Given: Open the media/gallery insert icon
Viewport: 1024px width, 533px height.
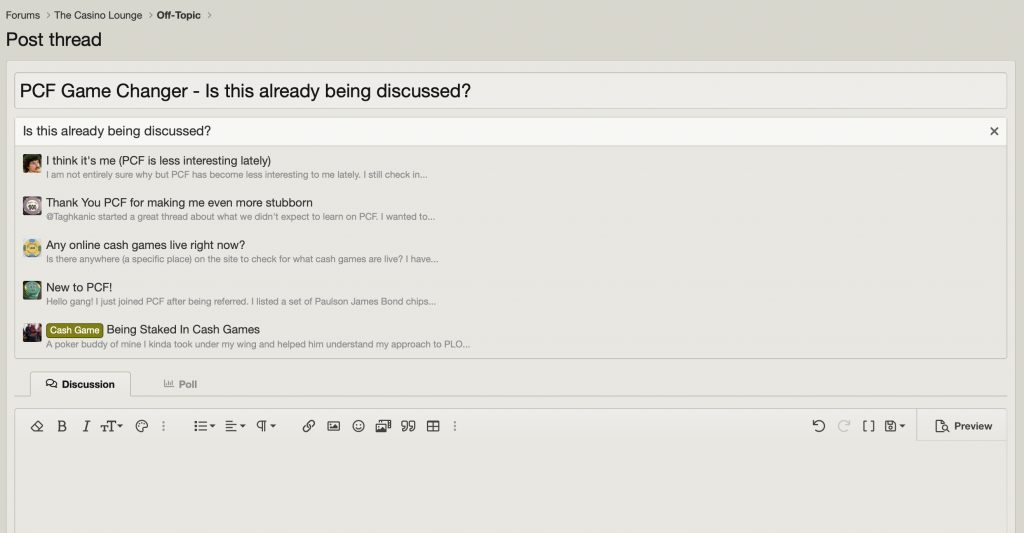Looking at the screenshot, I should (x=383, y=426).
